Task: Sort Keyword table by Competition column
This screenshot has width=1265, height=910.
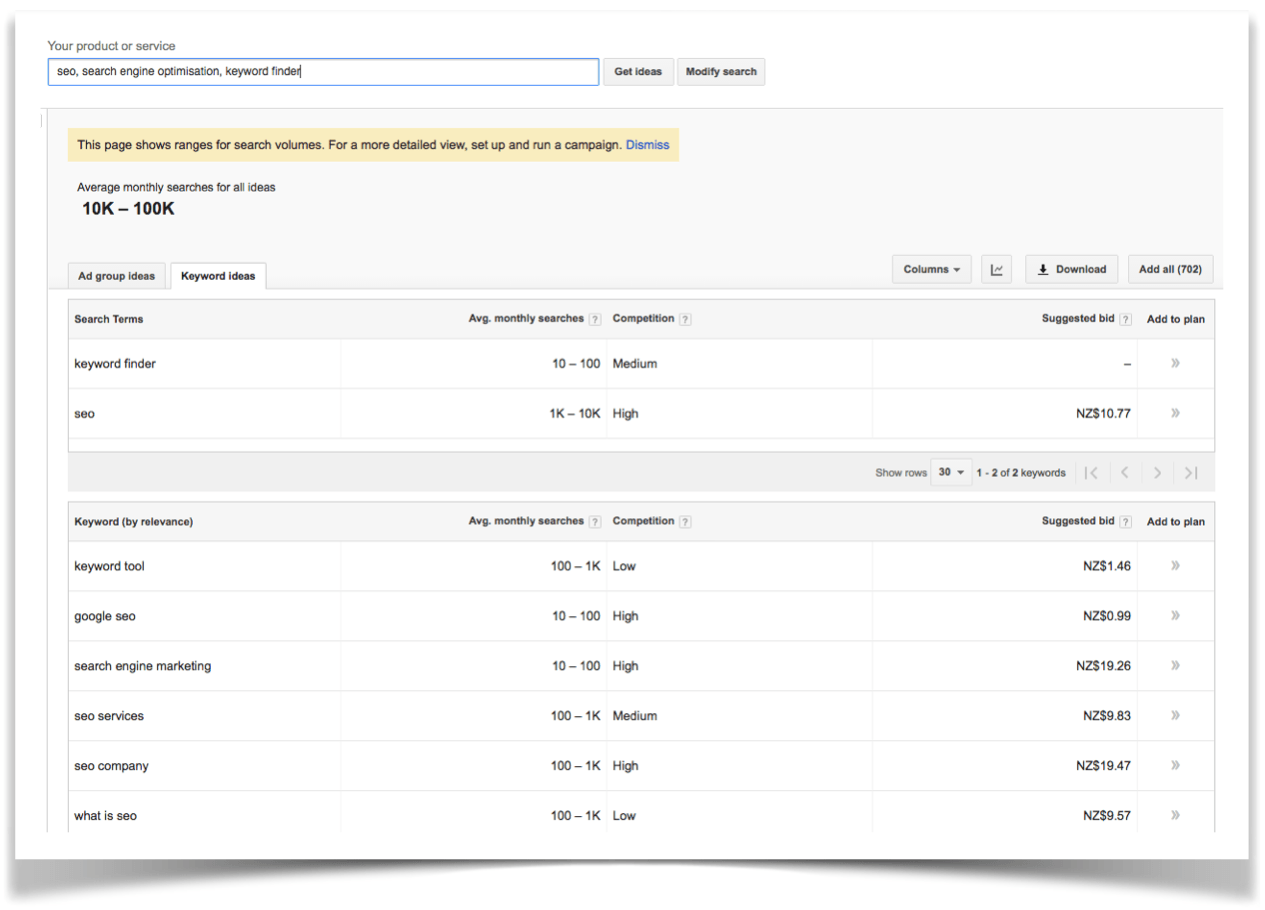Action: (643, 521)
